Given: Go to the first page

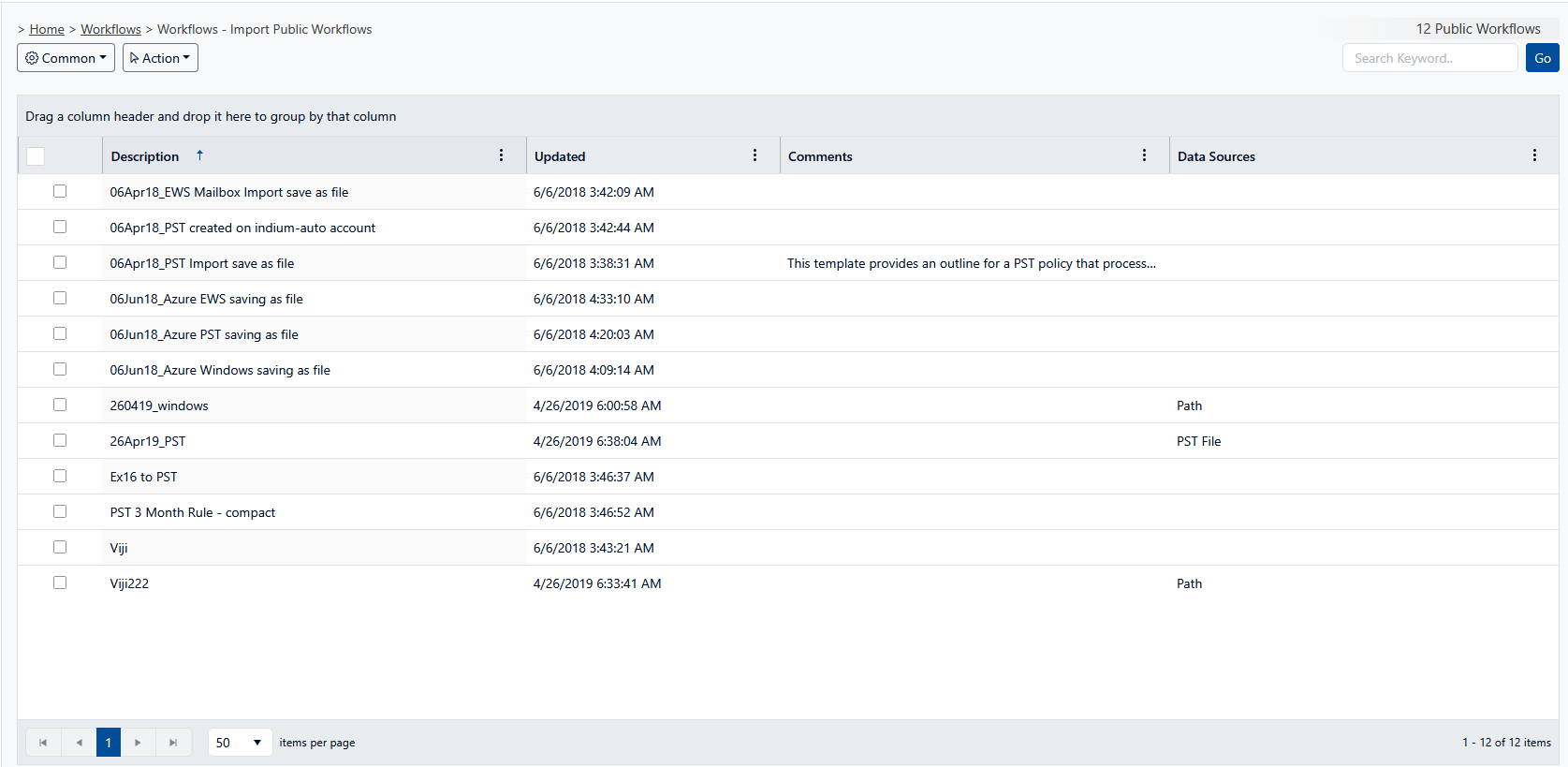Looking at the screenshot, I should coord(43,743).
